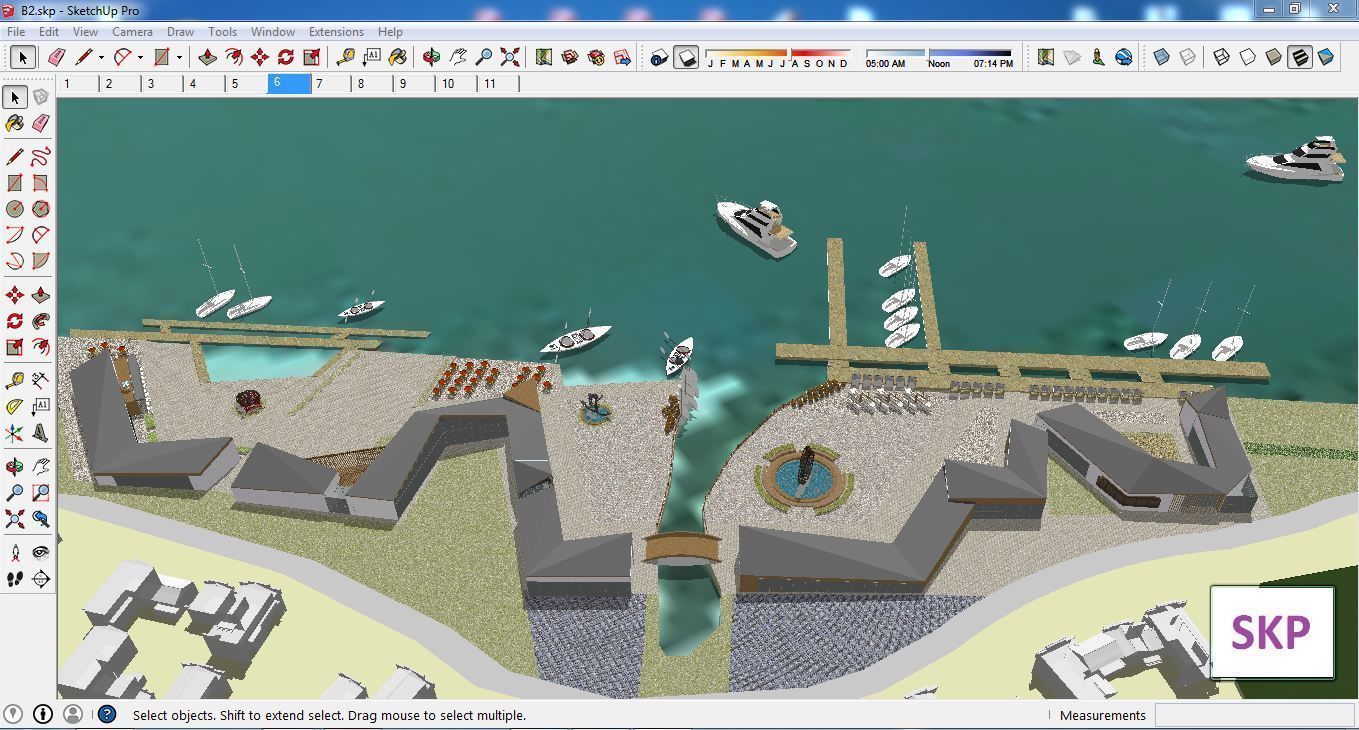The height and width of the screenshot is (730, 1359).
Task: Select the Tape Measure tool in top toolbar
Action: pos(346,57)
